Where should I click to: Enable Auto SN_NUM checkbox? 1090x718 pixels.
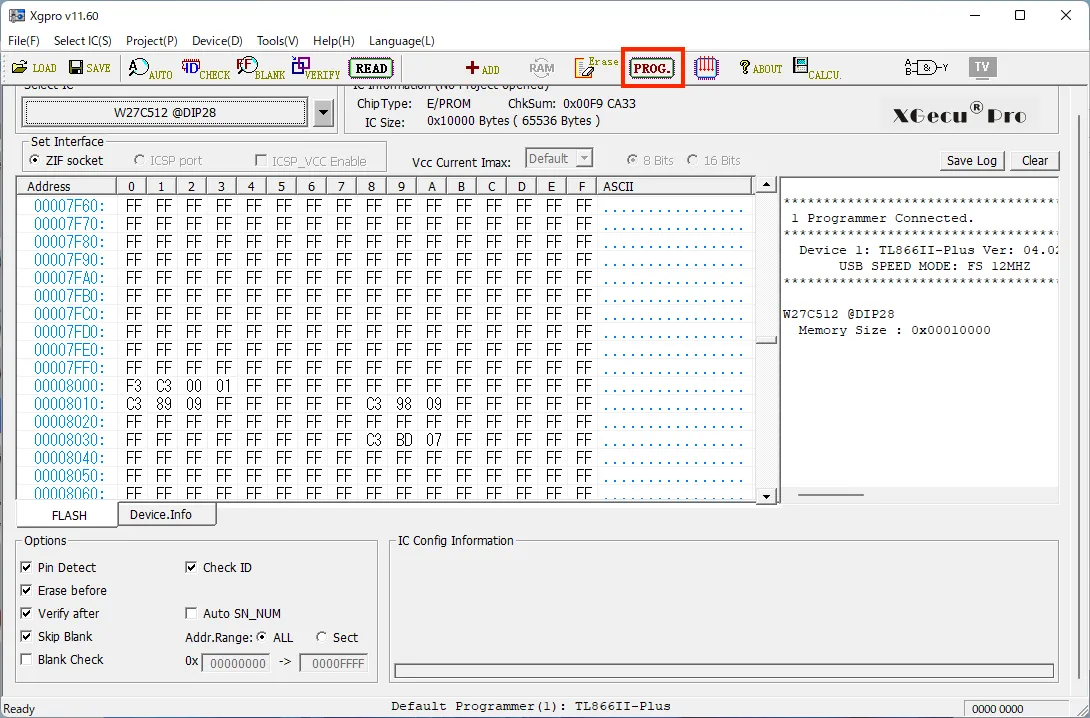coord(191,614)
